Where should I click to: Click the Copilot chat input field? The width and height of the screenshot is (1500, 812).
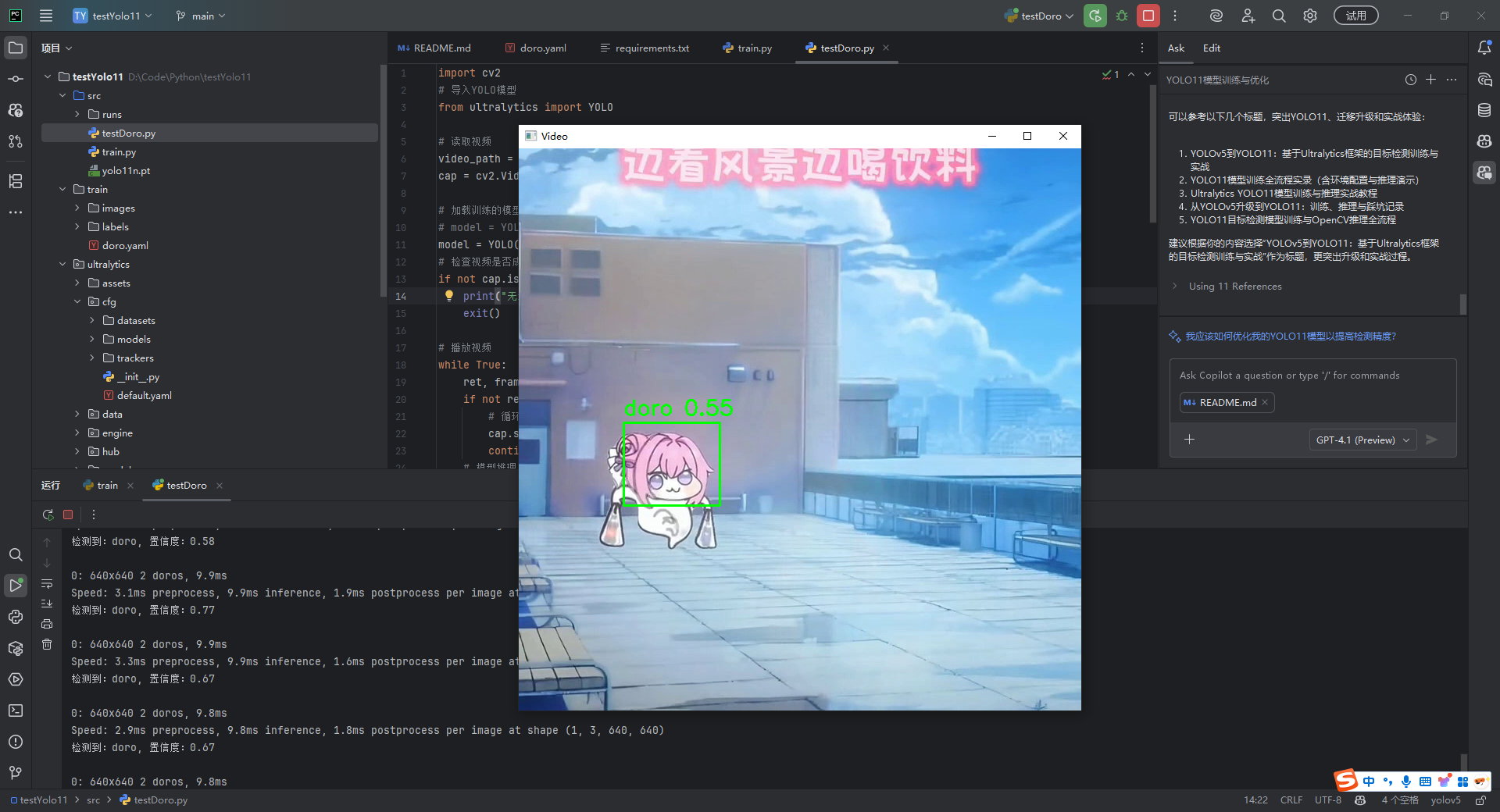(1312, 376)
